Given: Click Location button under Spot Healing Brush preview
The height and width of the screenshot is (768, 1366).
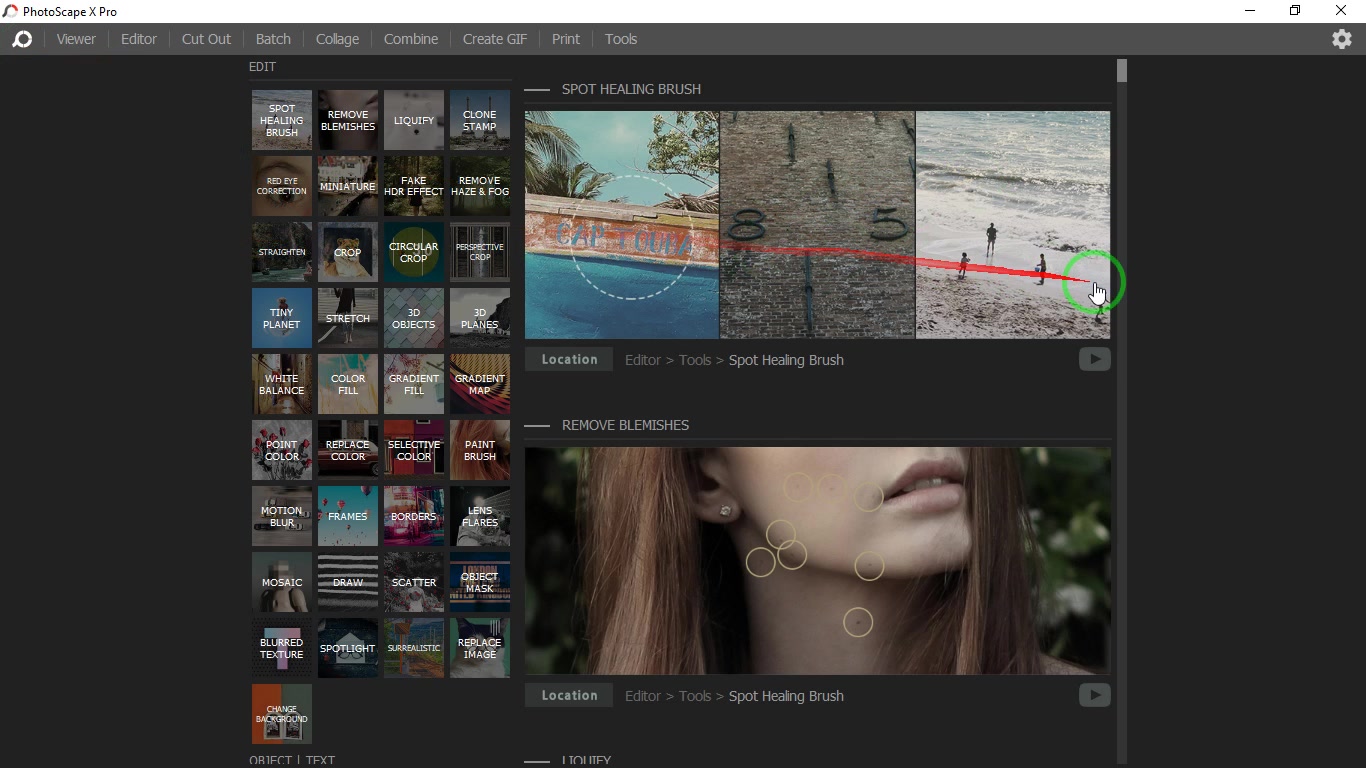Looking at the screenshot, I should [x=569, y=360].
